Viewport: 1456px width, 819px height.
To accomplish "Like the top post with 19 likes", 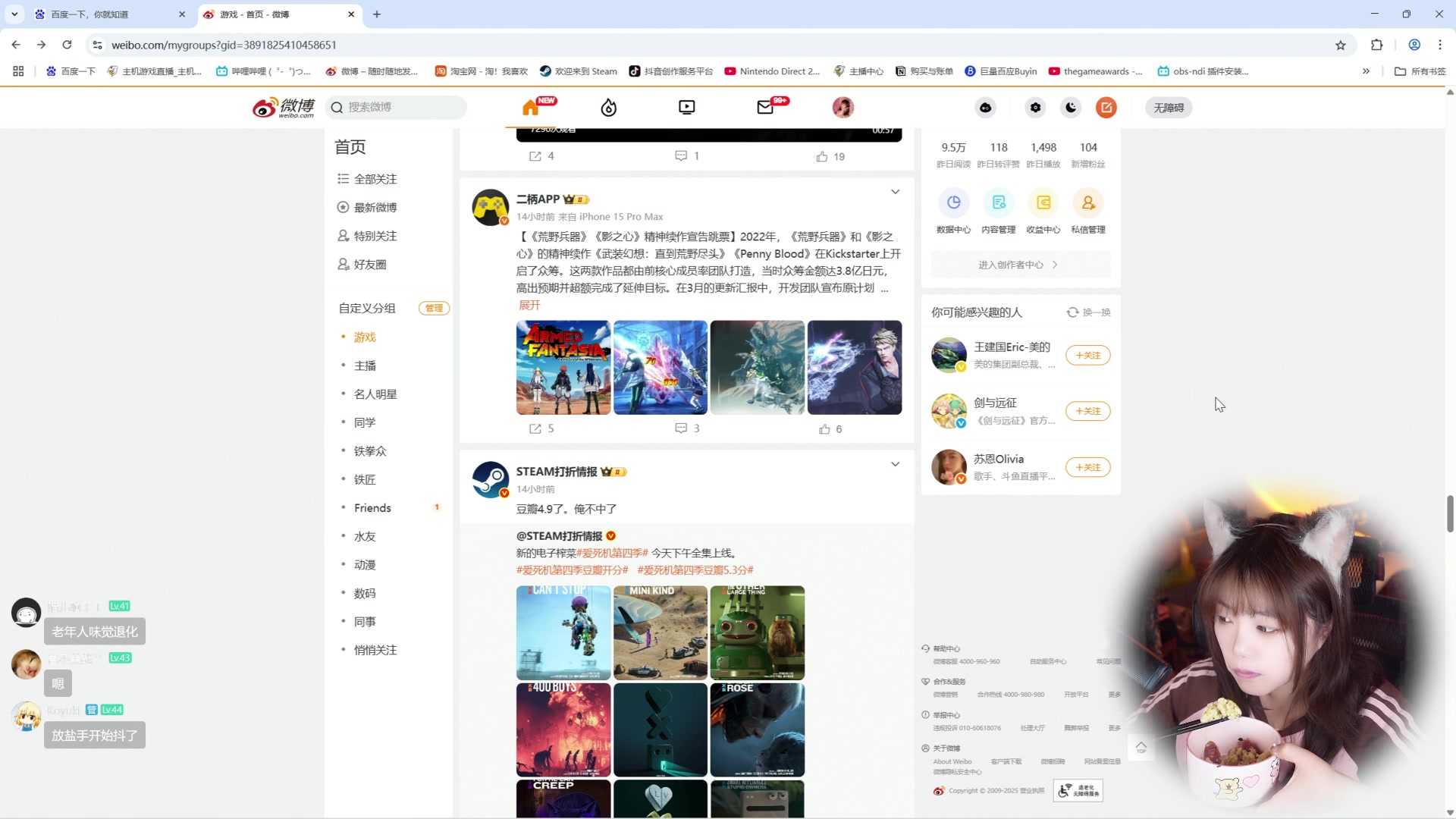I will (830, 157).
